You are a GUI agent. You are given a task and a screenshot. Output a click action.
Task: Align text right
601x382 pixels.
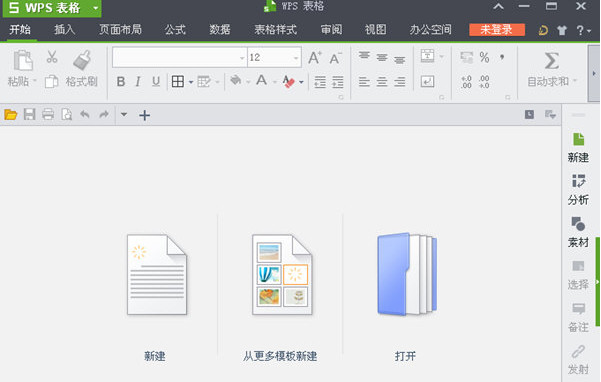click(x=399, y=81)
